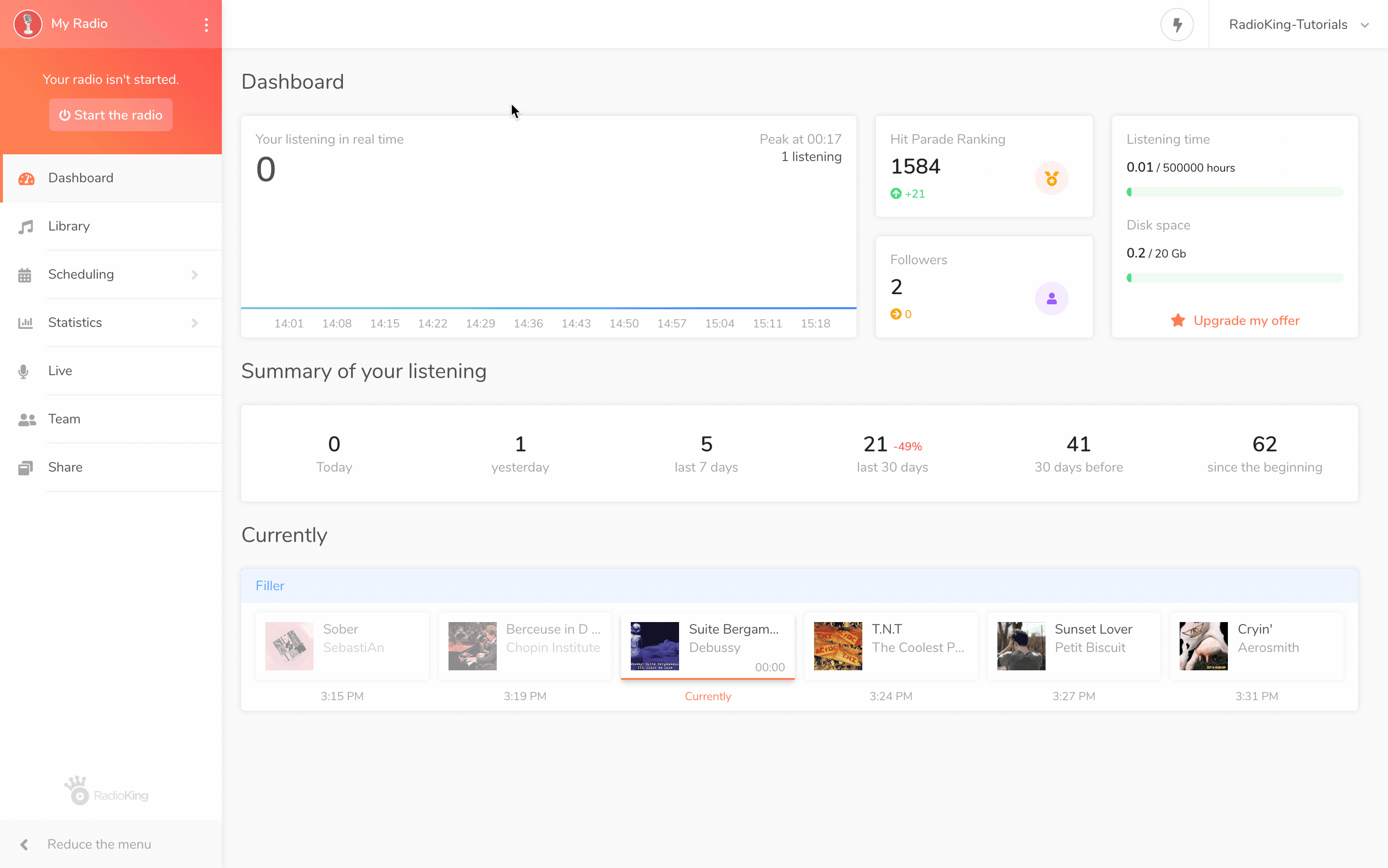Click the Petit Biscuit artist name
The image size is (1388, 868).
coord(1090,648)
